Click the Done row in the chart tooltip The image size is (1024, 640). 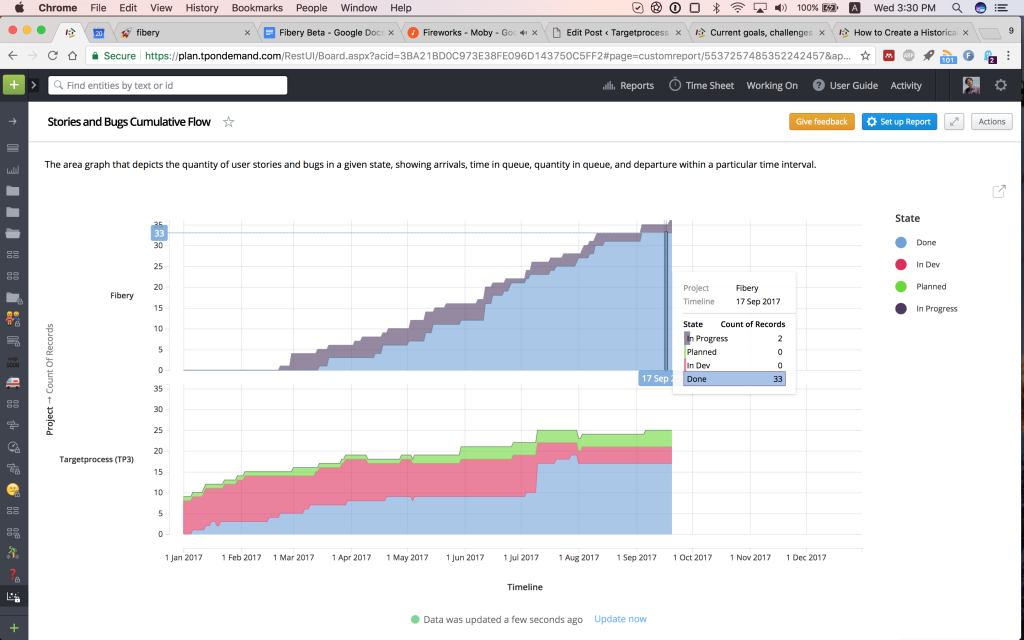tap(734, 379)
